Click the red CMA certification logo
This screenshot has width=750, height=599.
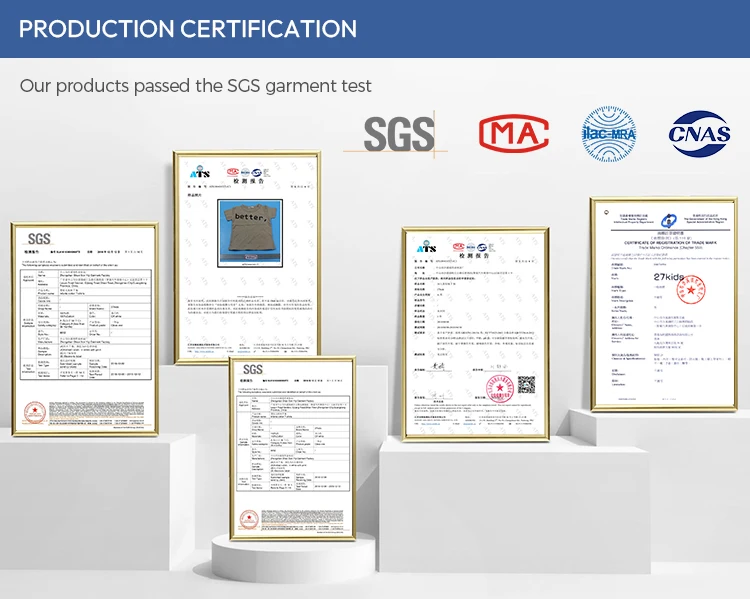tap(513, 133)
